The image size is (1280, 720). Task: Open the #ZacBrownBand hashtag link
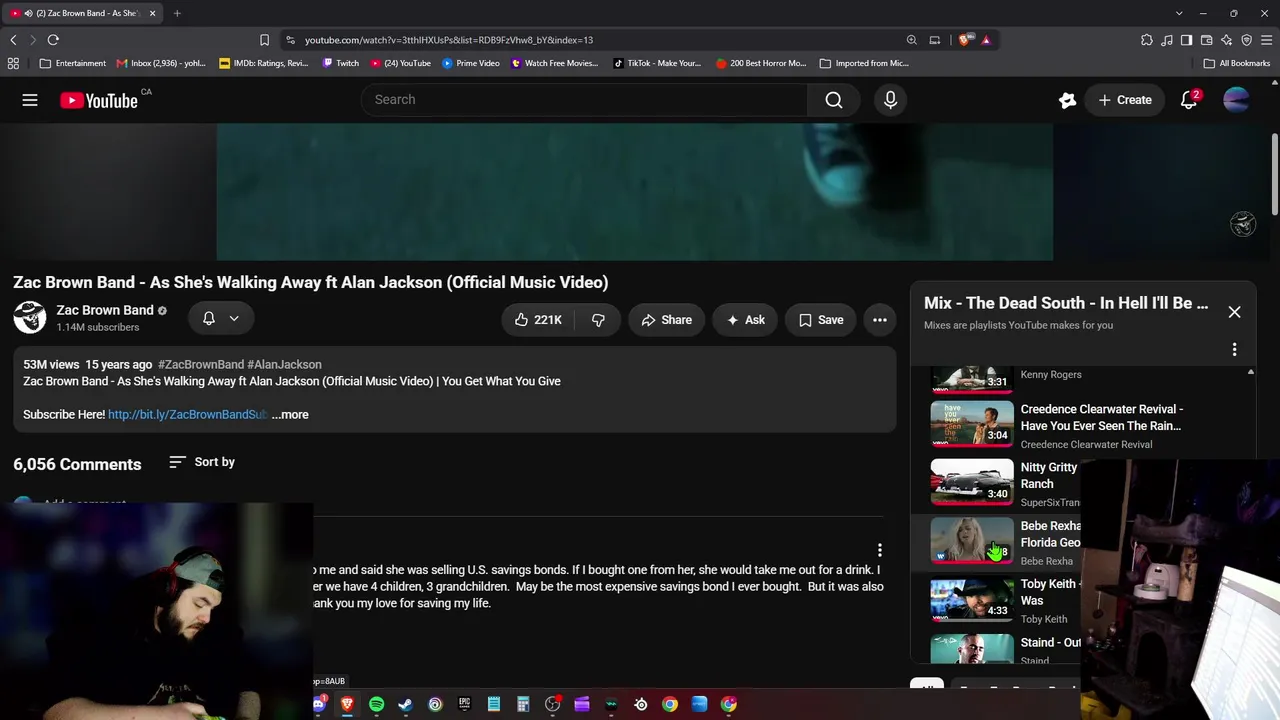(201, 364)
